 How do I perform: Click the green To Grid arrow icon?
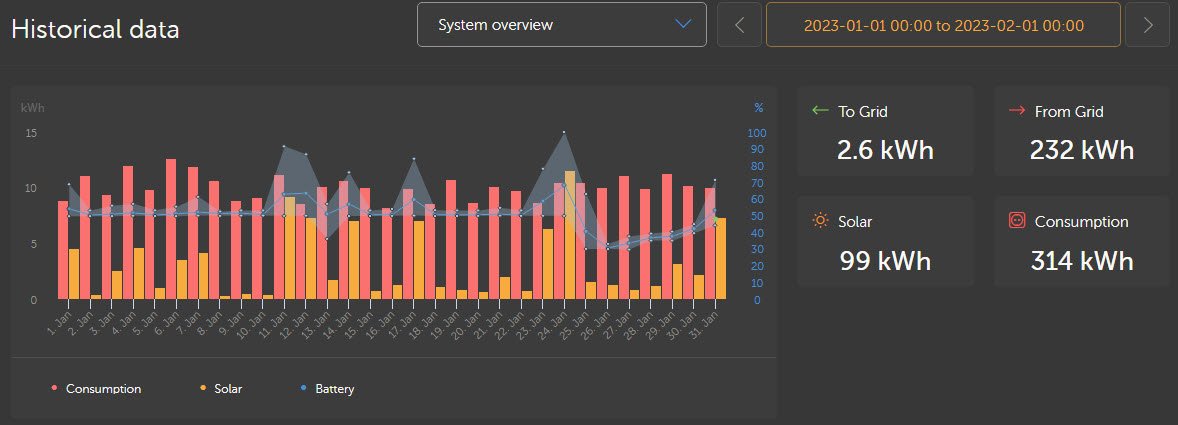pos(821,111)
